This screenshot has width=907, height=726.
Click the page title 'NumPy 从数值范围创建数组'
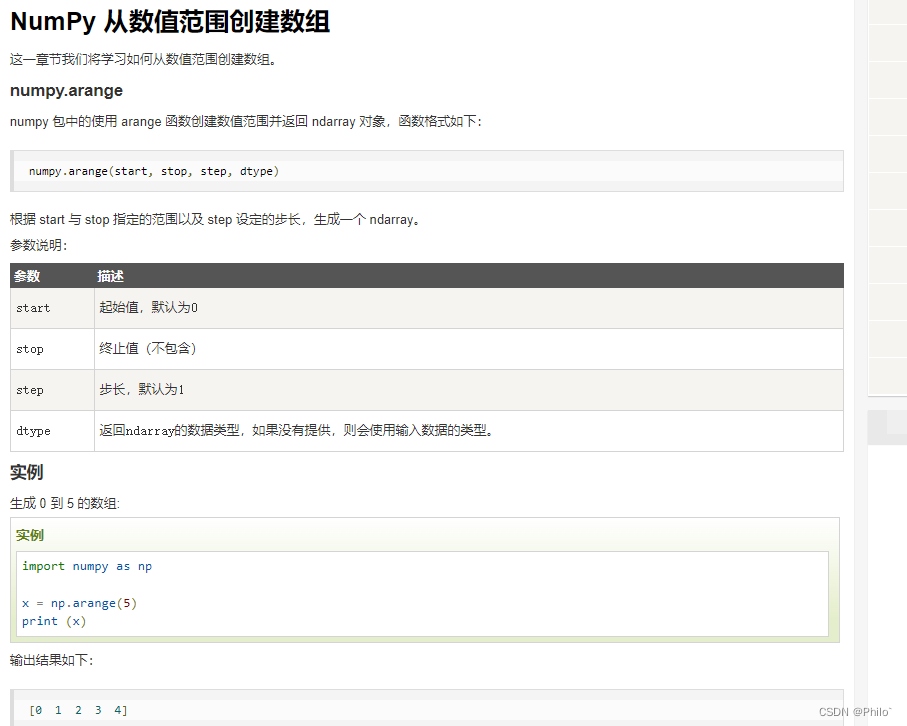(170, 22)
